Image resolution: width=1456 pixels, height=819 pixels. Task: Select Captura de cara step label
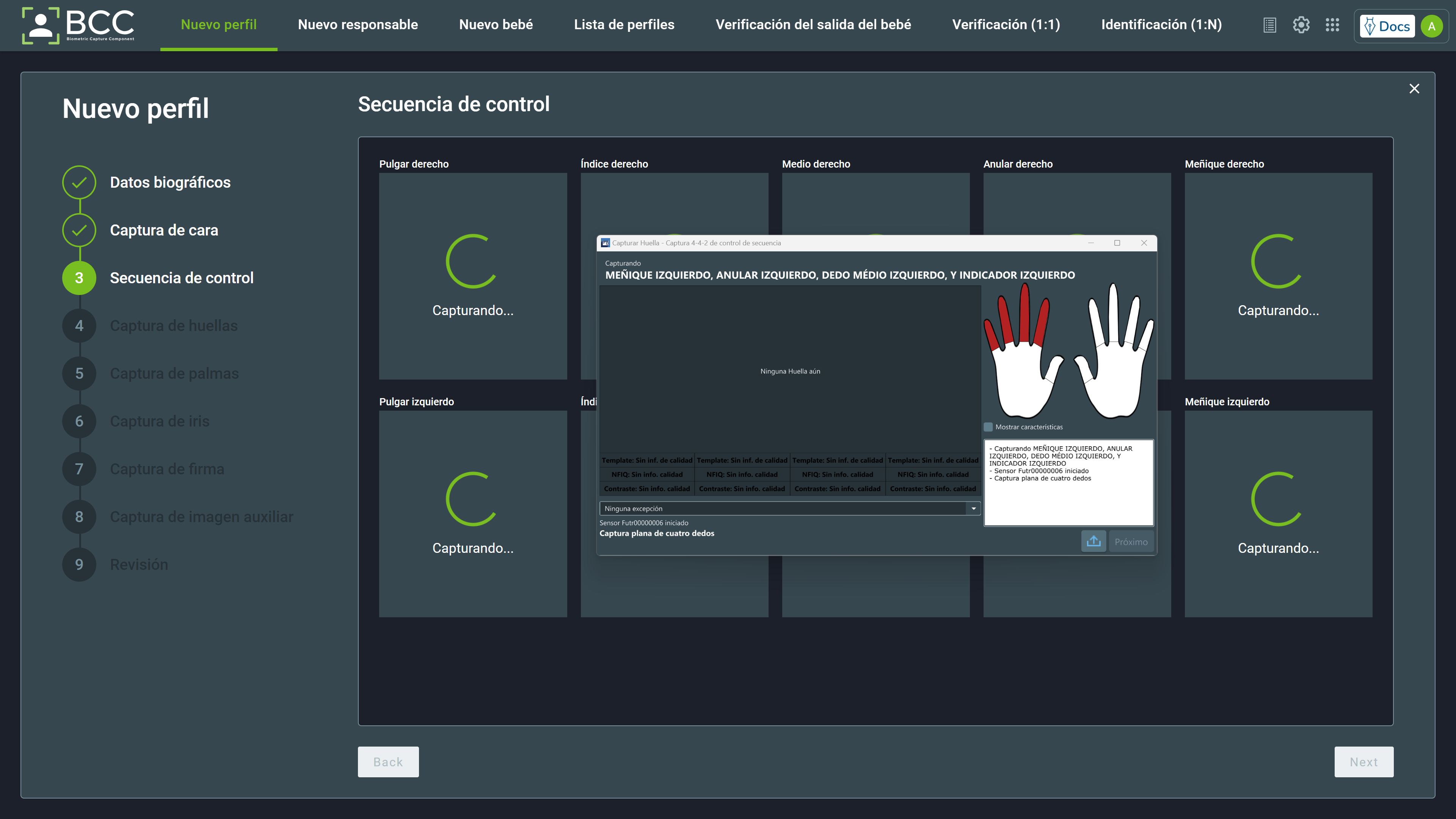[164, 230]
